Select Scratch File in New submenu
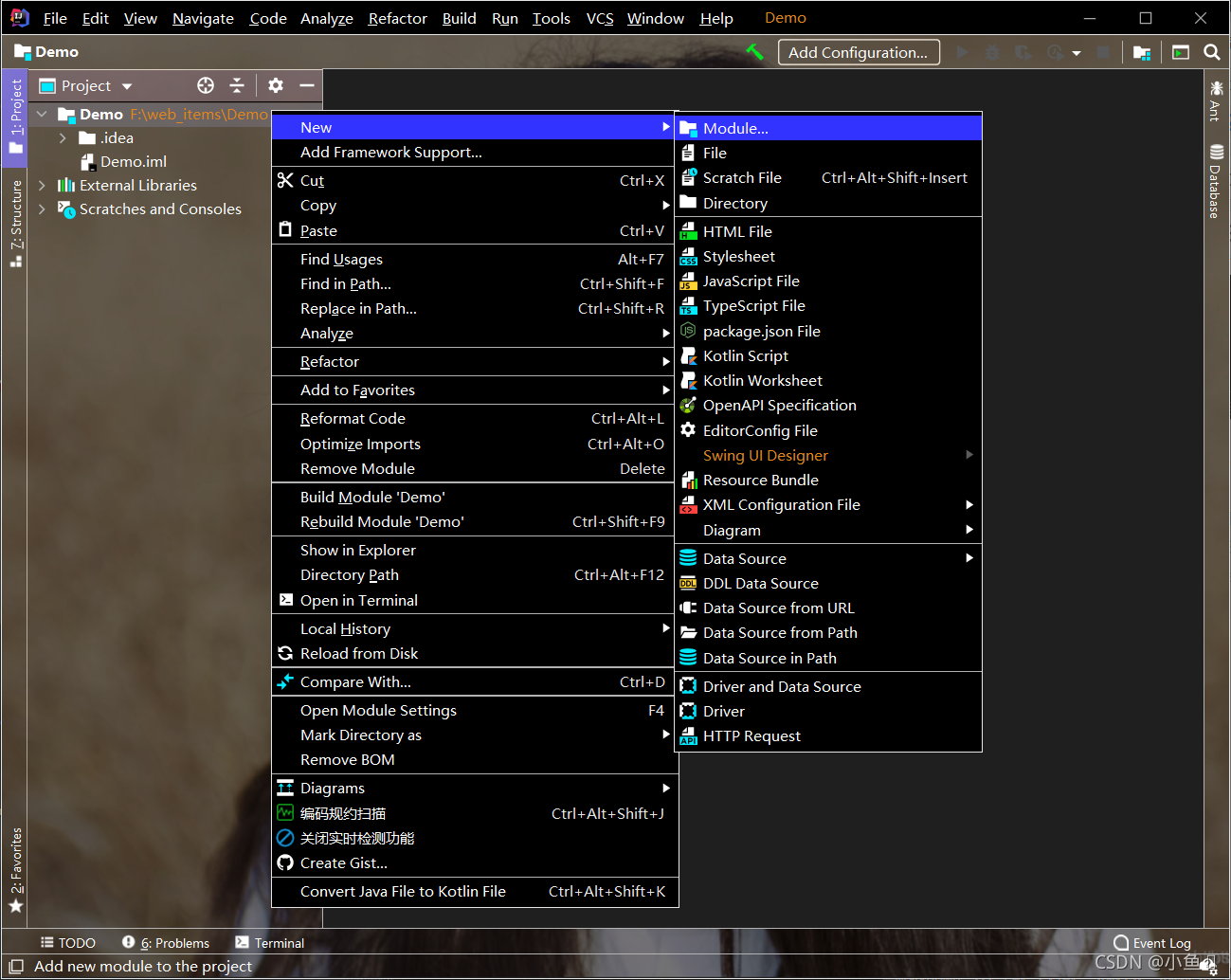 (828, 177)
